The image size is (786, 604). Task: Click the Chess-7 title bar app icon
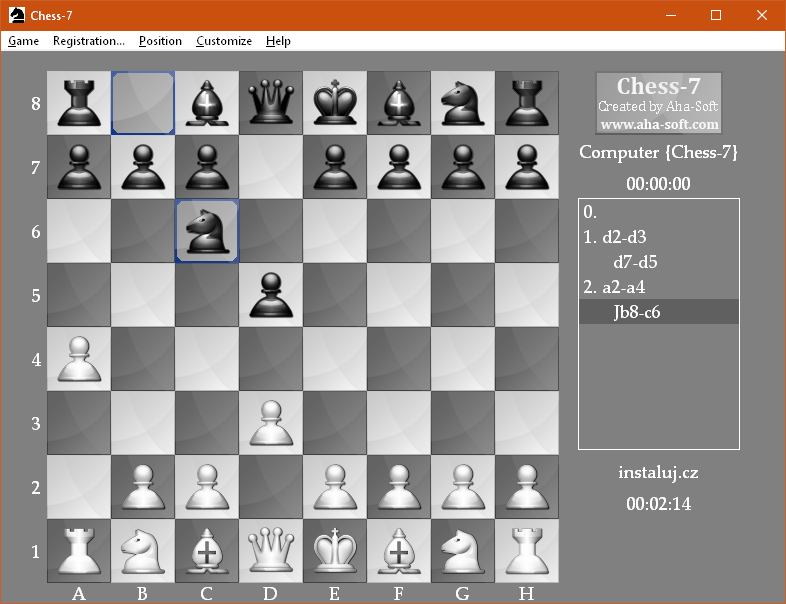(x=17, y=15)
